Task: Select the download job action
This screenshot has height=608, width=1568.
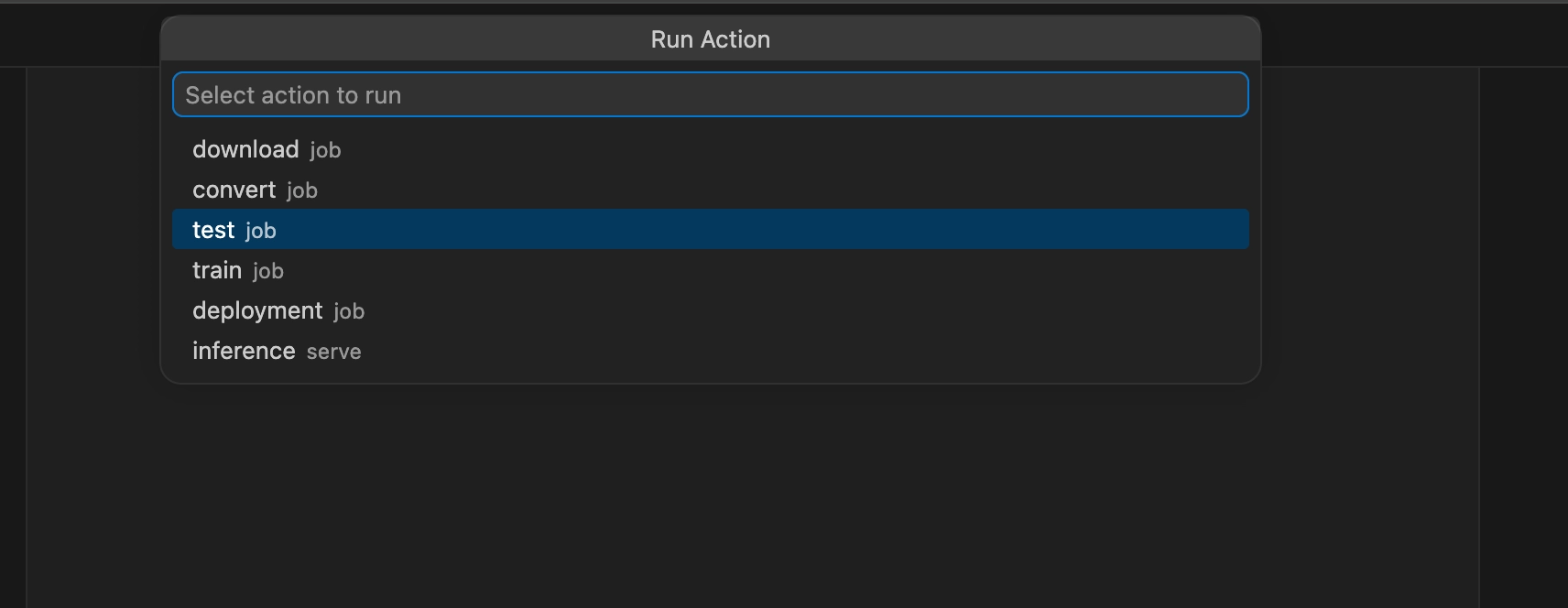Action: [x=710, y=149]
